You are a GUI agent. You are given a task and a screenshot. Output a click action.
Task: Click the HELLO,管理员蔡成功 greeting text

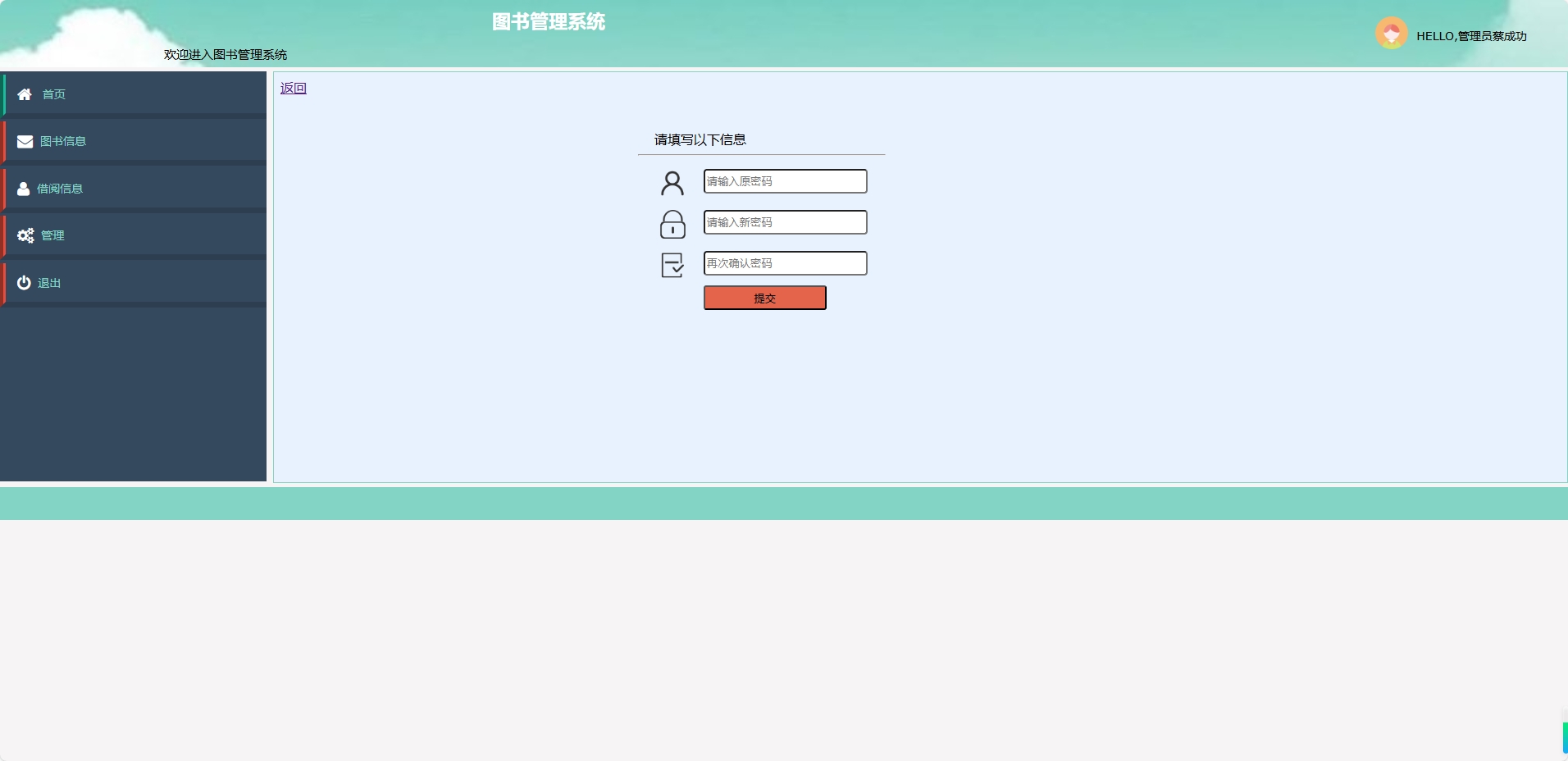(x=1471, y=35)
